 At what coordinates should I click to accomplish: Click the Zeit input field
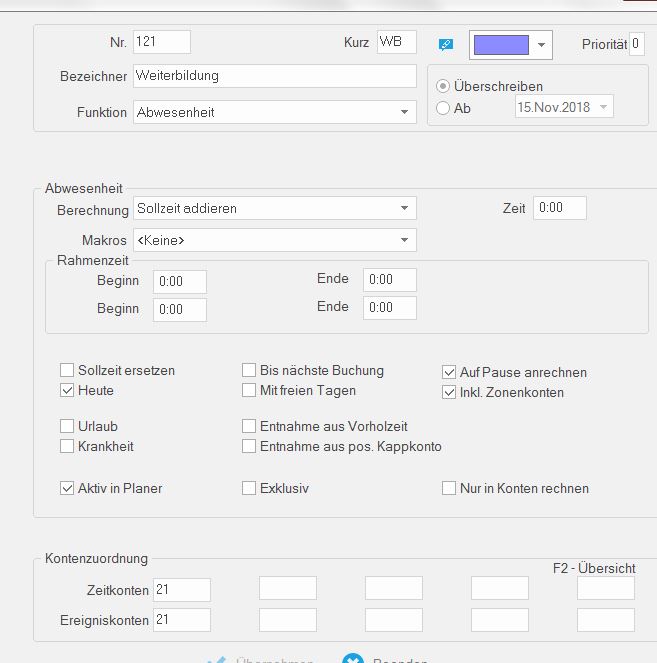pyautogui.click(x=559, y=208)
